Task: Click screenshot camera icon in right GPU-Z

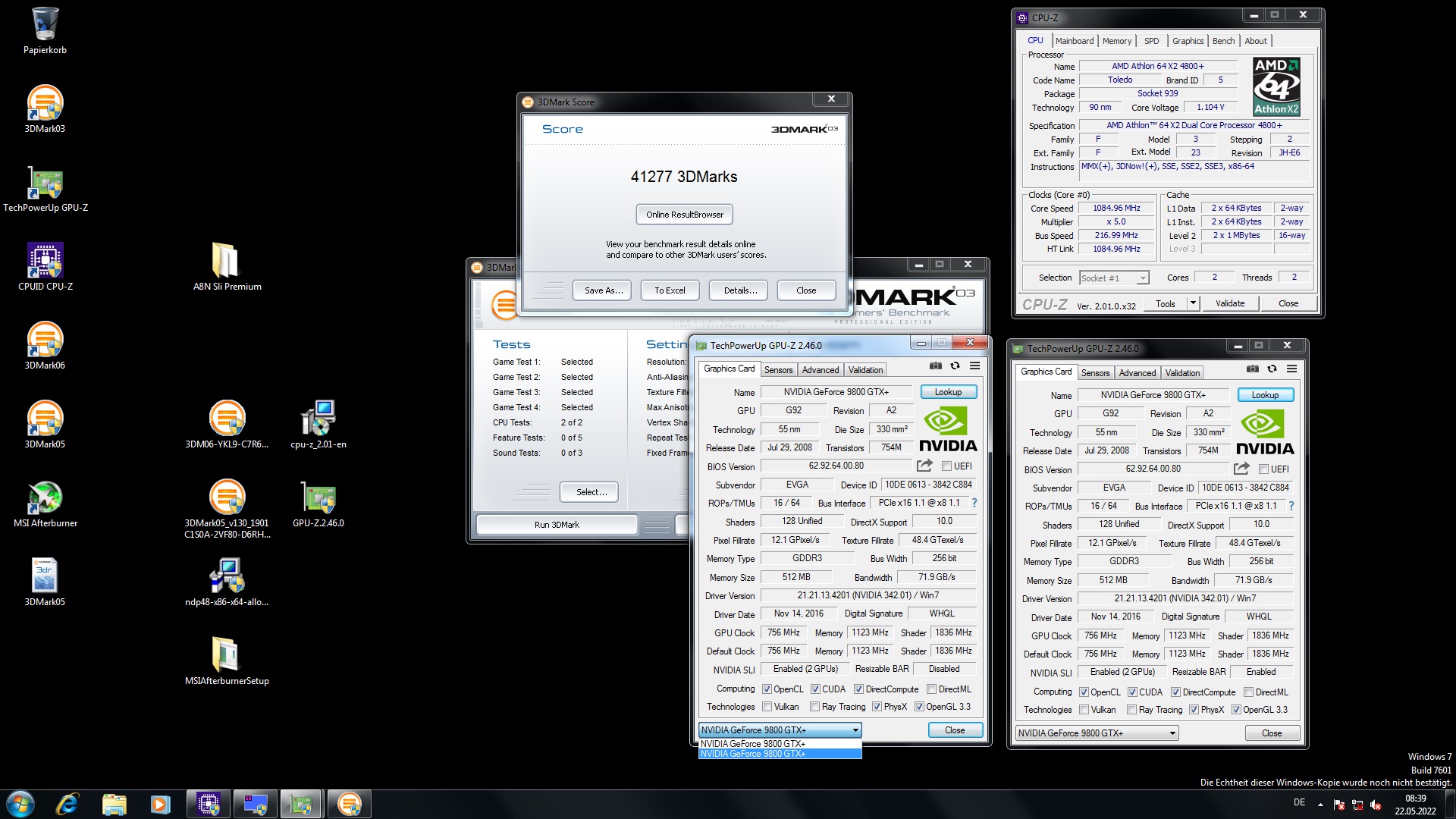Action: (x=1252, y=369)
